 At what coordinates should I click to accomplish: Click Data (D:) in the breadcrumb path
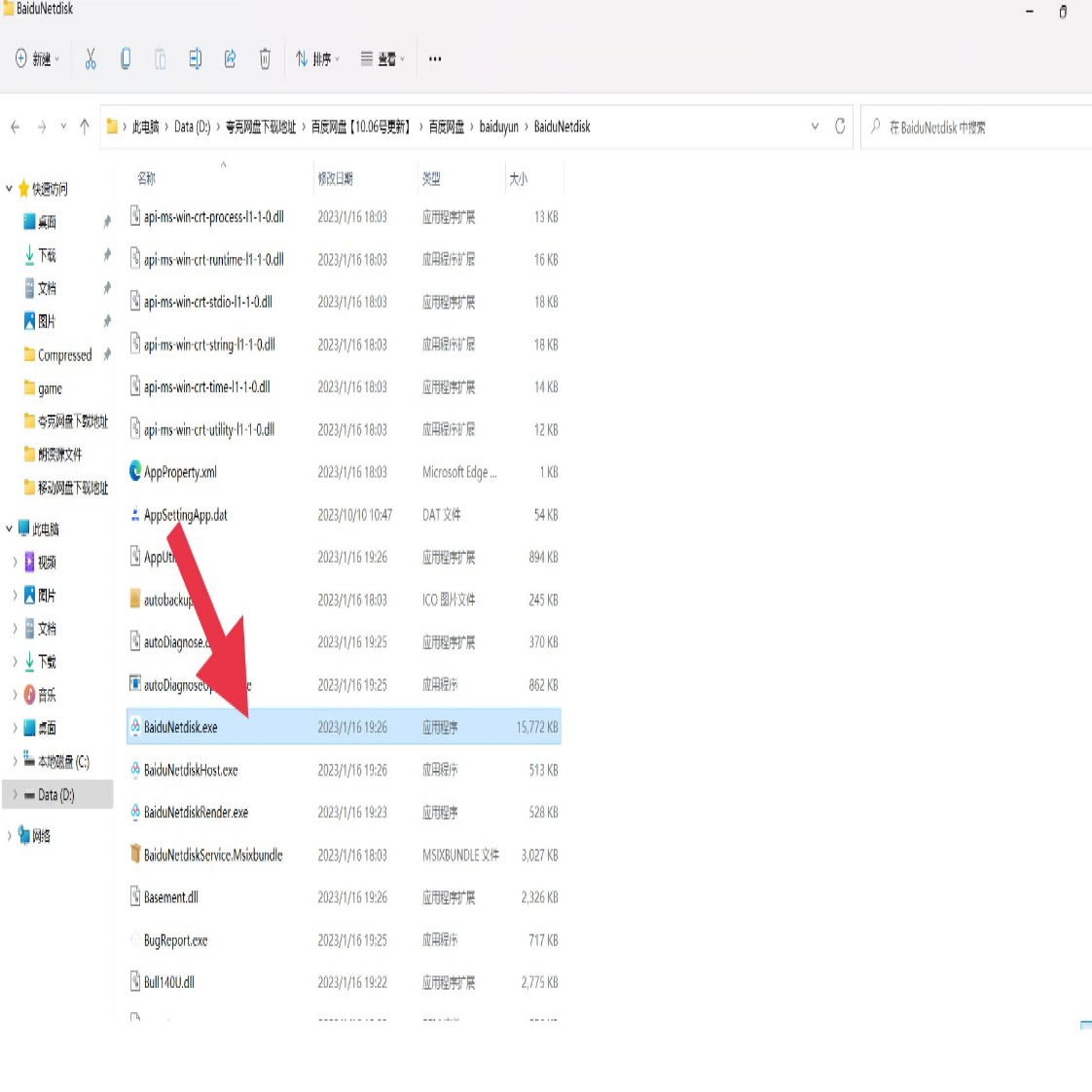pos(192,127)
